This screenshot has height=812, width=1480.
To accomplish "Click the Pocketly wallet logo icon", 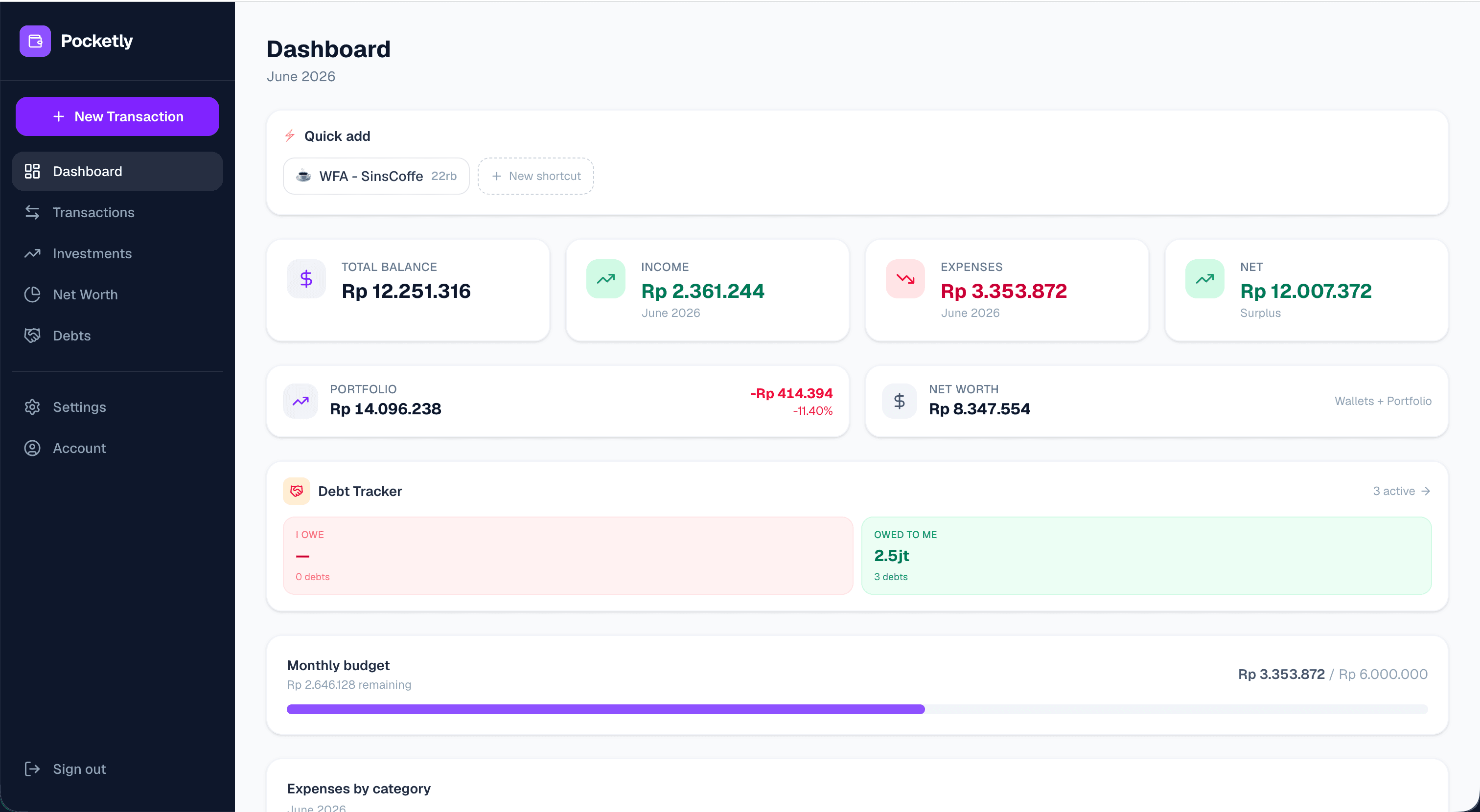I will tap(35, 41).
